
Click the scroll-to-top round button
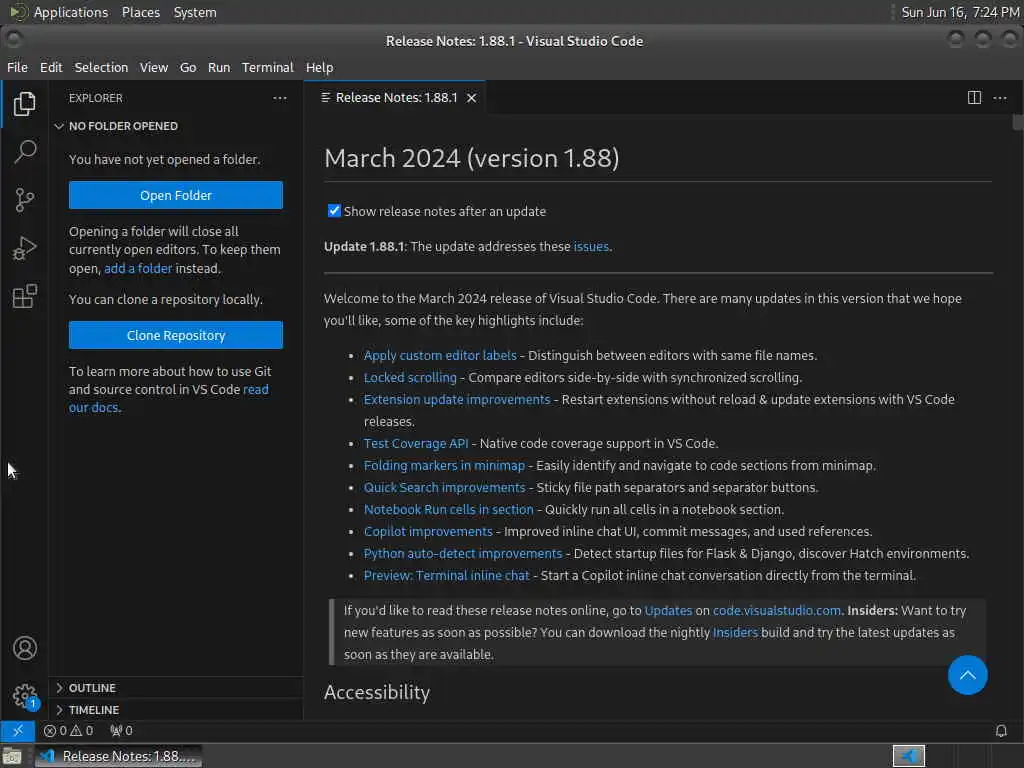[x=967, y=675]
